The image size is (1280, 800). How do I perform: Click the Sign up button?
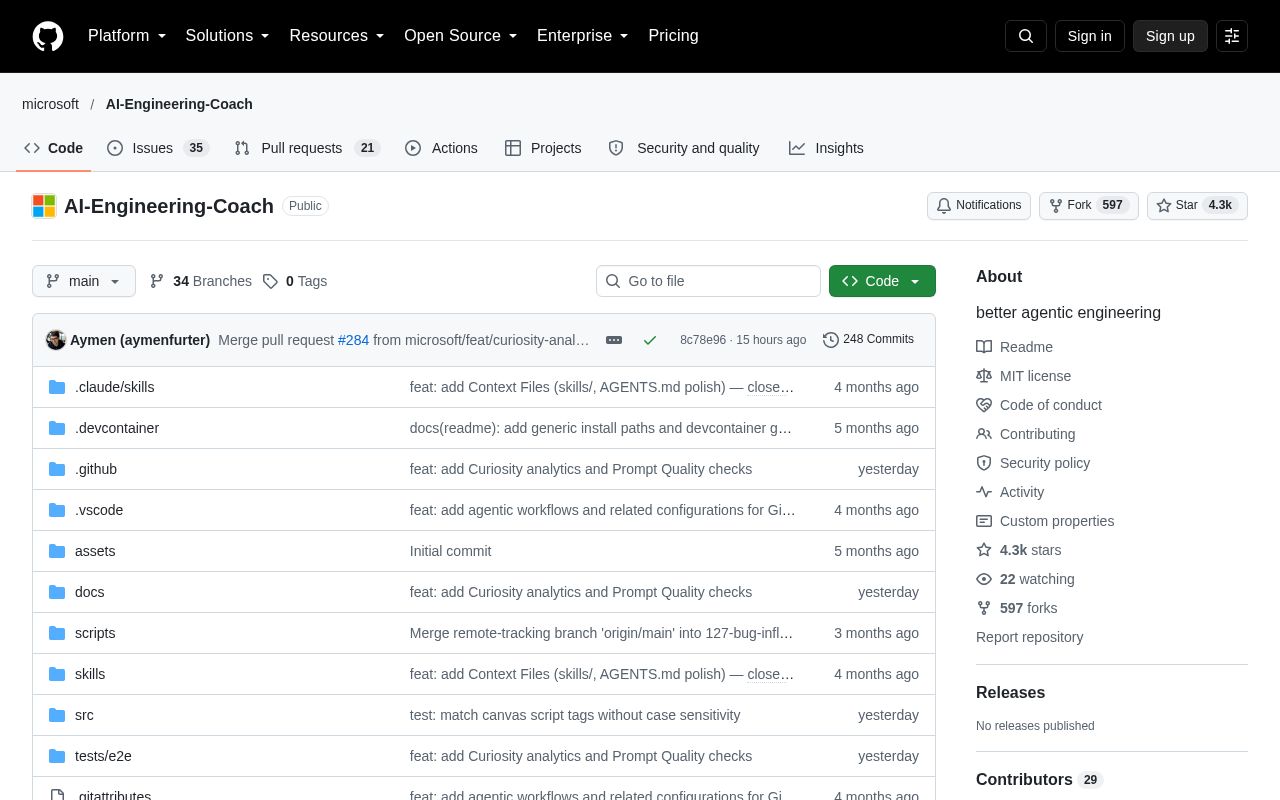pos(1170,36)
